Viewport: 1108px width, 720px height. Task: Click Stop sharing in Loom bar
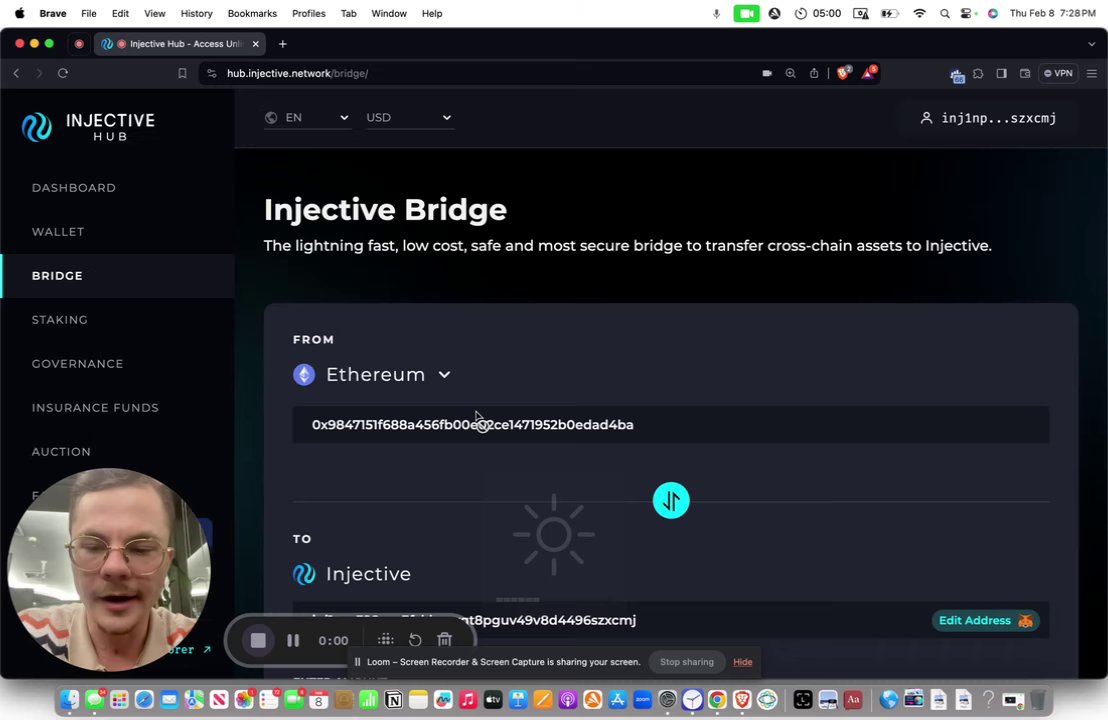point(687,662)
